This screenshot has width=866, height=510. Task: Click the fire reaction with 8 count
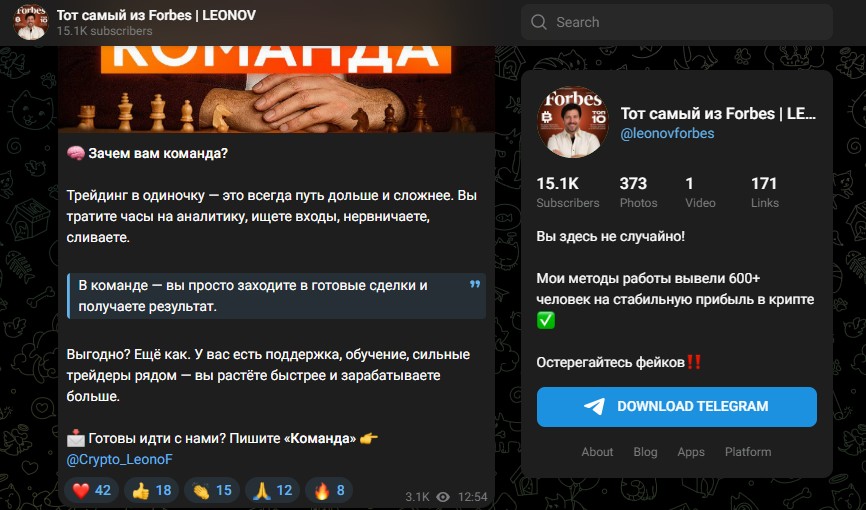click(x=329, y=490)
